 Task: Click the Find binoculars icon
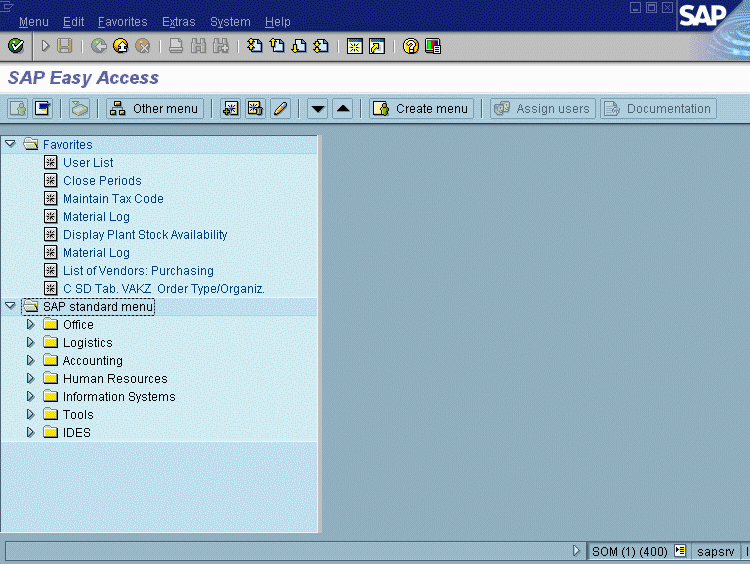(x=198, y=46)
